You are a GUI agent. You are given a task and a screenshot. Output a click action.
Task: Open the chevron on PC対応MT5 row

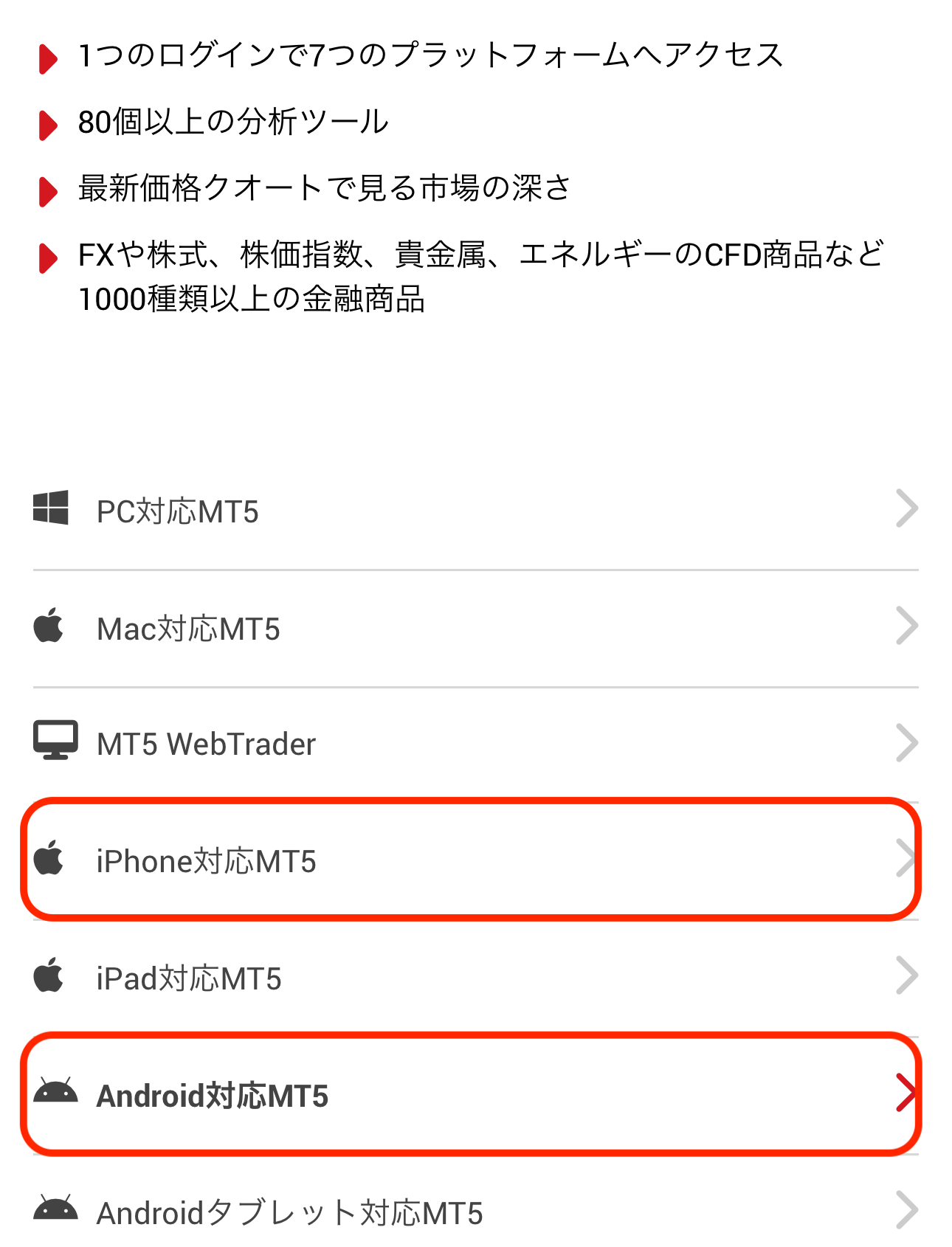click(907, 508)
